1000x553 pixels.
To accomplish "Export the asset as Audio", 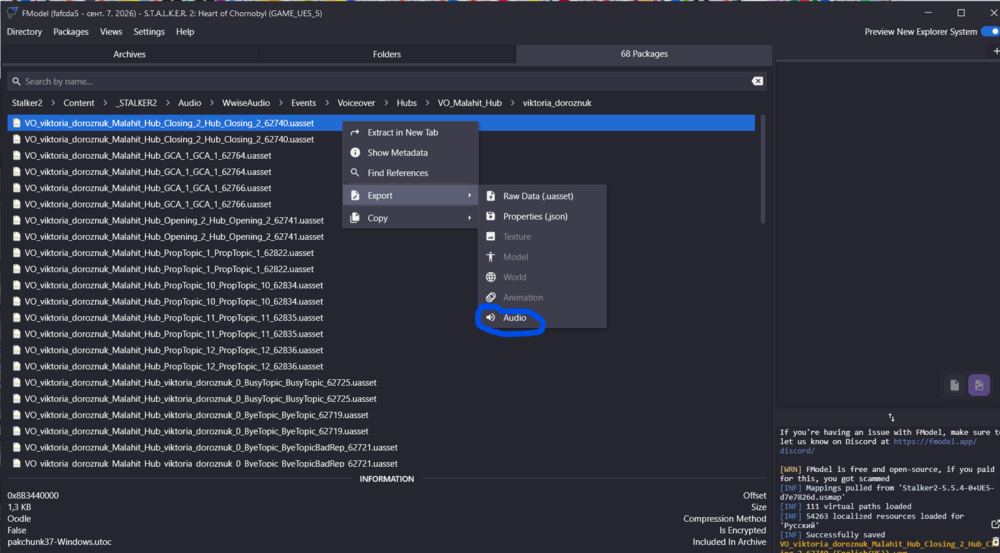I will click(542, 318).
